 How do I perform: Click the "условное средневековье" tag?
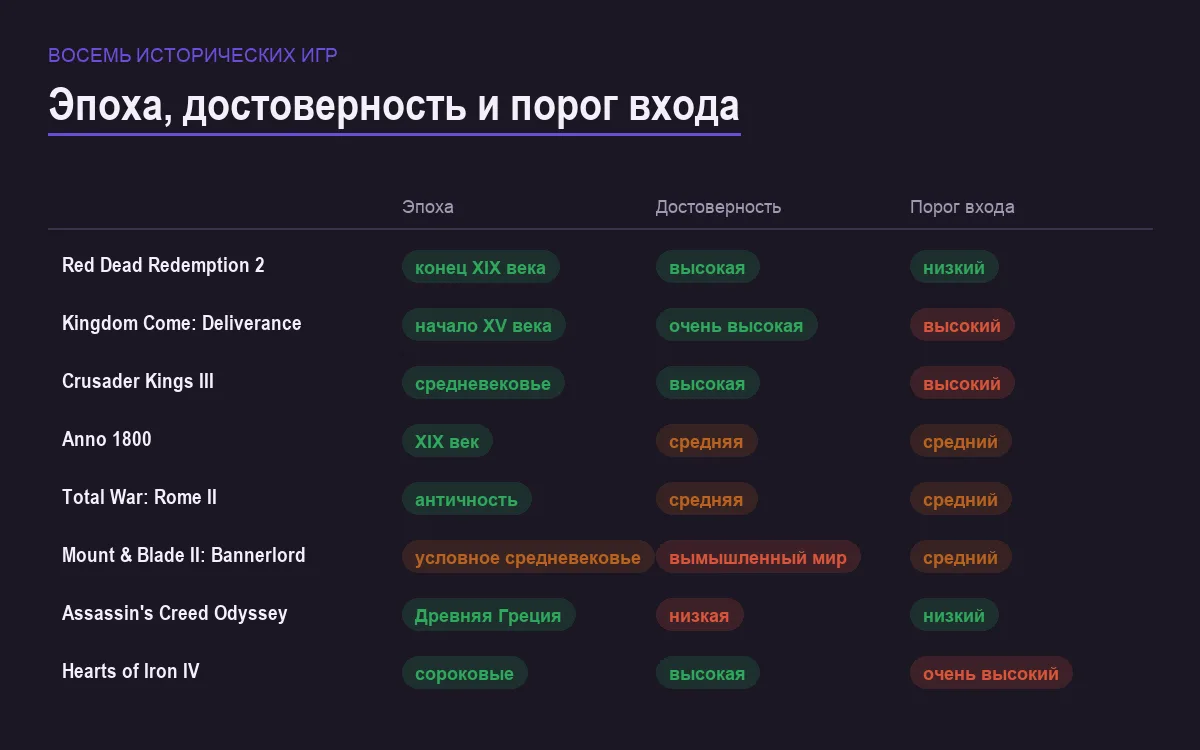pyautogui.click(x=528, y=557)
